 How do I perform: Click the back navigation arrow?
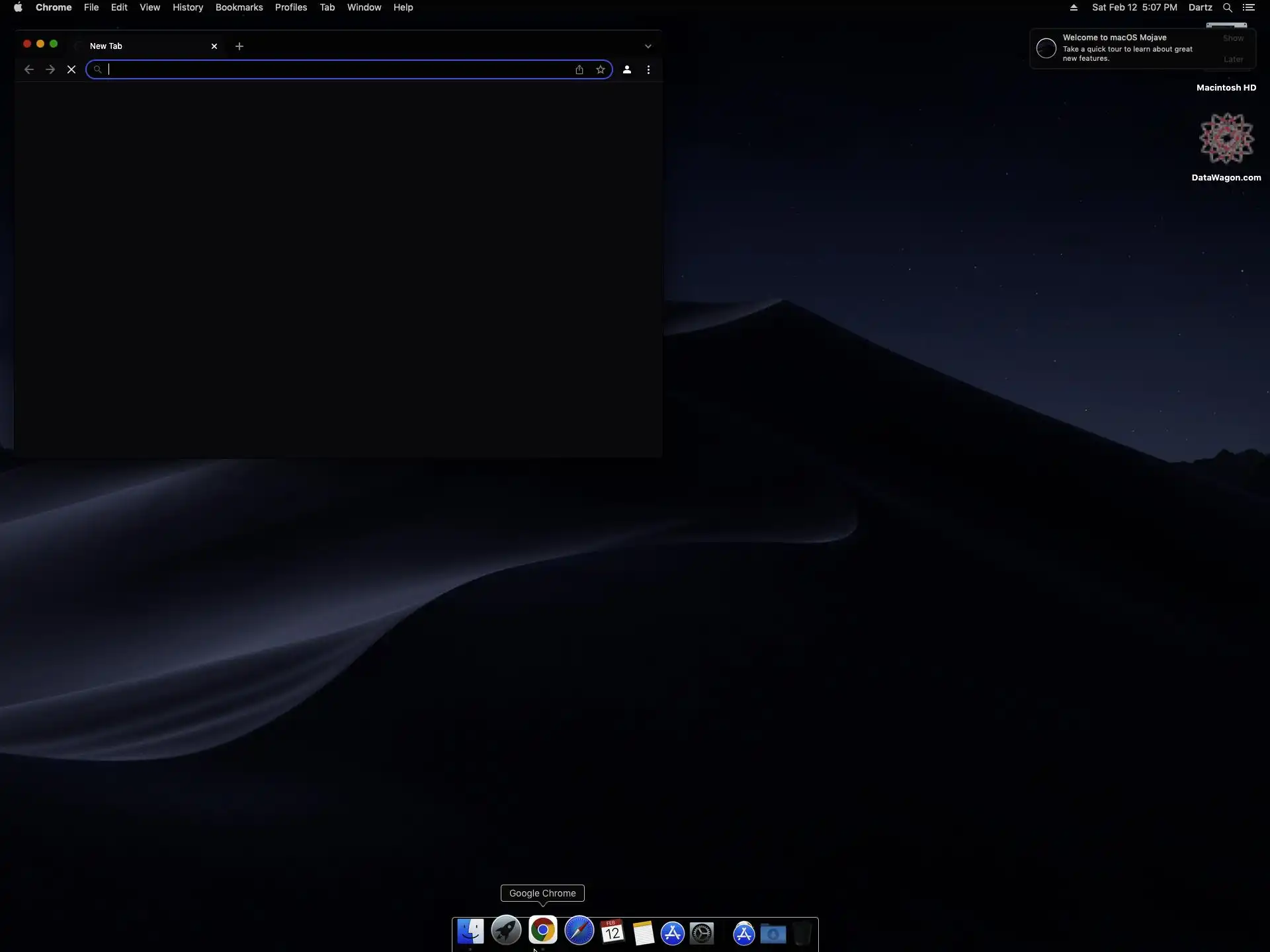pos(29,69)
